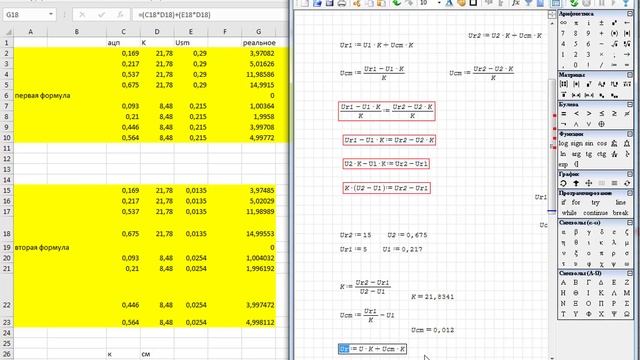
Task: Click SMath toolbar font size dropdown arrow
Action: [439, 3]
